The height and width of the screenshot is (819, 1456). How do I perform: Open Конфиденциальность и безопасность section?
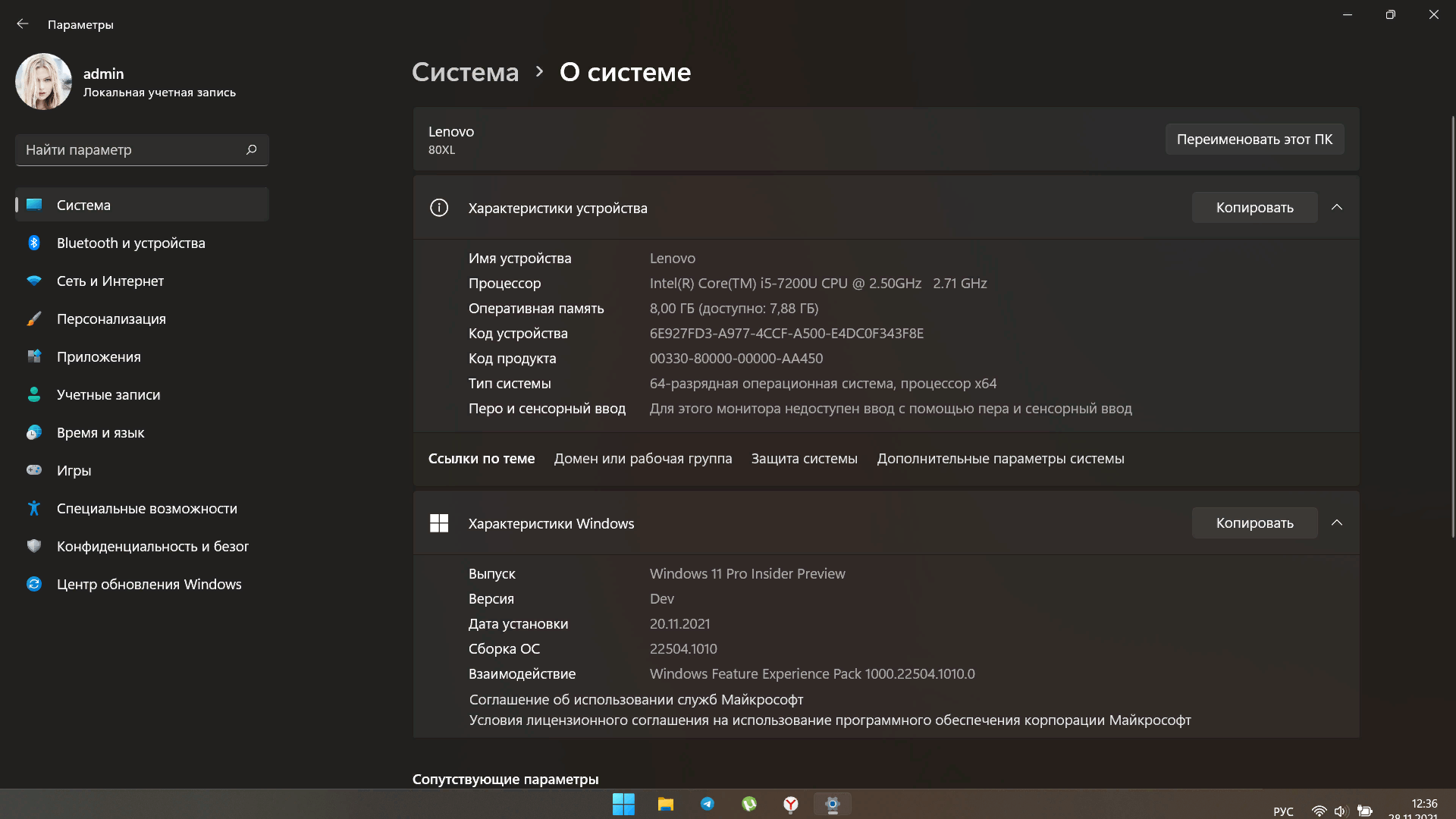point(142,546)
